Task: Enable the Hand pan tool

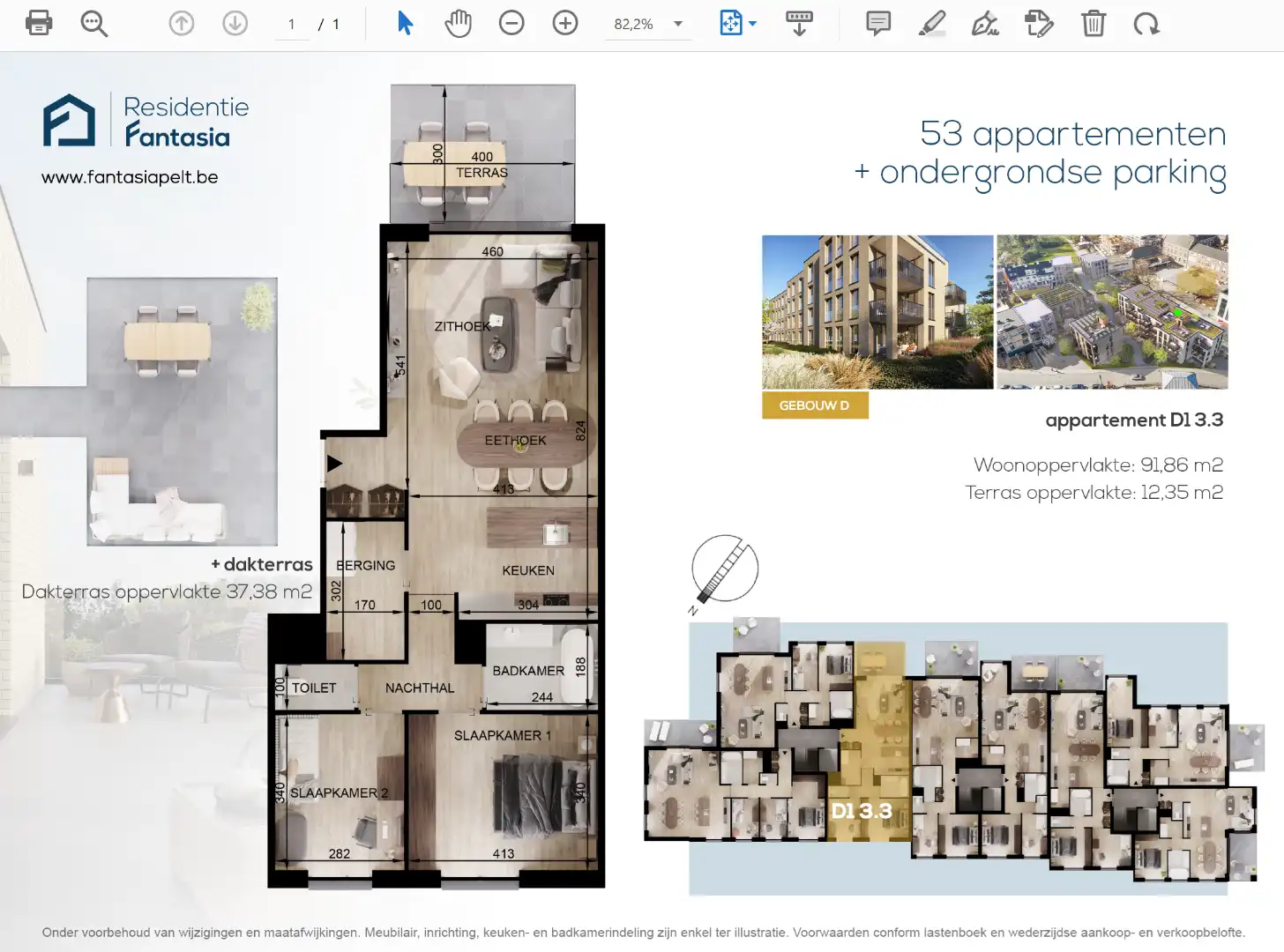Action: click(458, 23)
